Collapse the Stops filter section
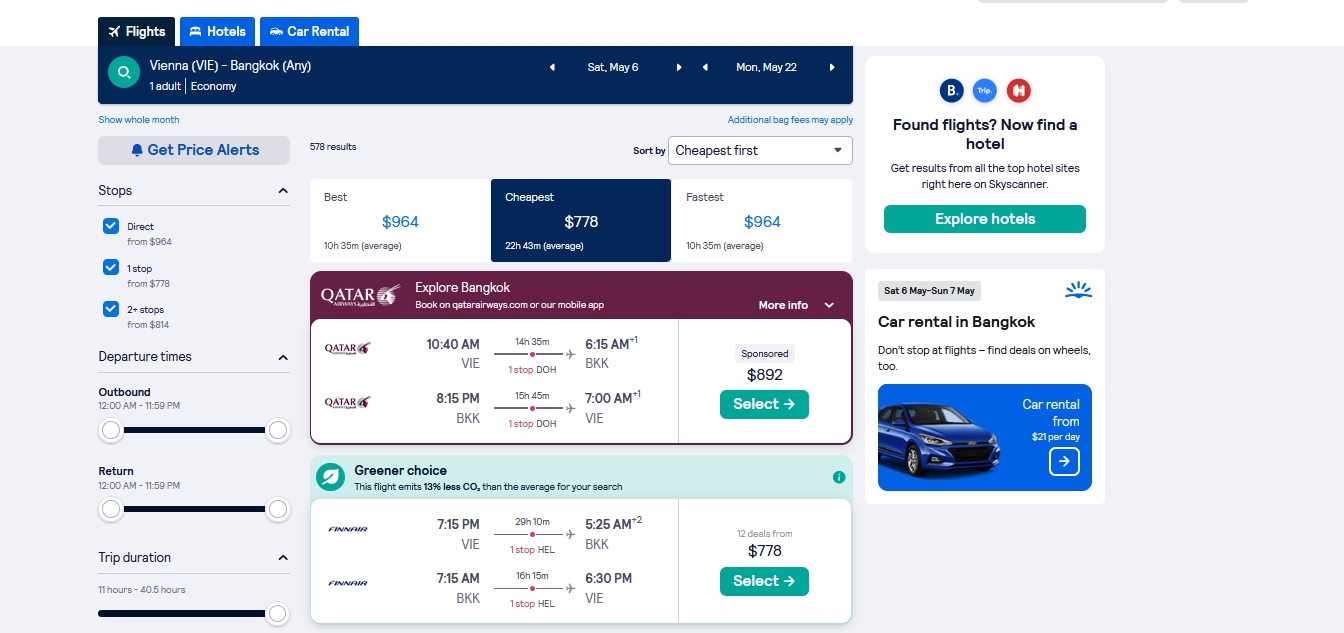This screenshot has width=1344, height=633. click(x=283, y=190)
